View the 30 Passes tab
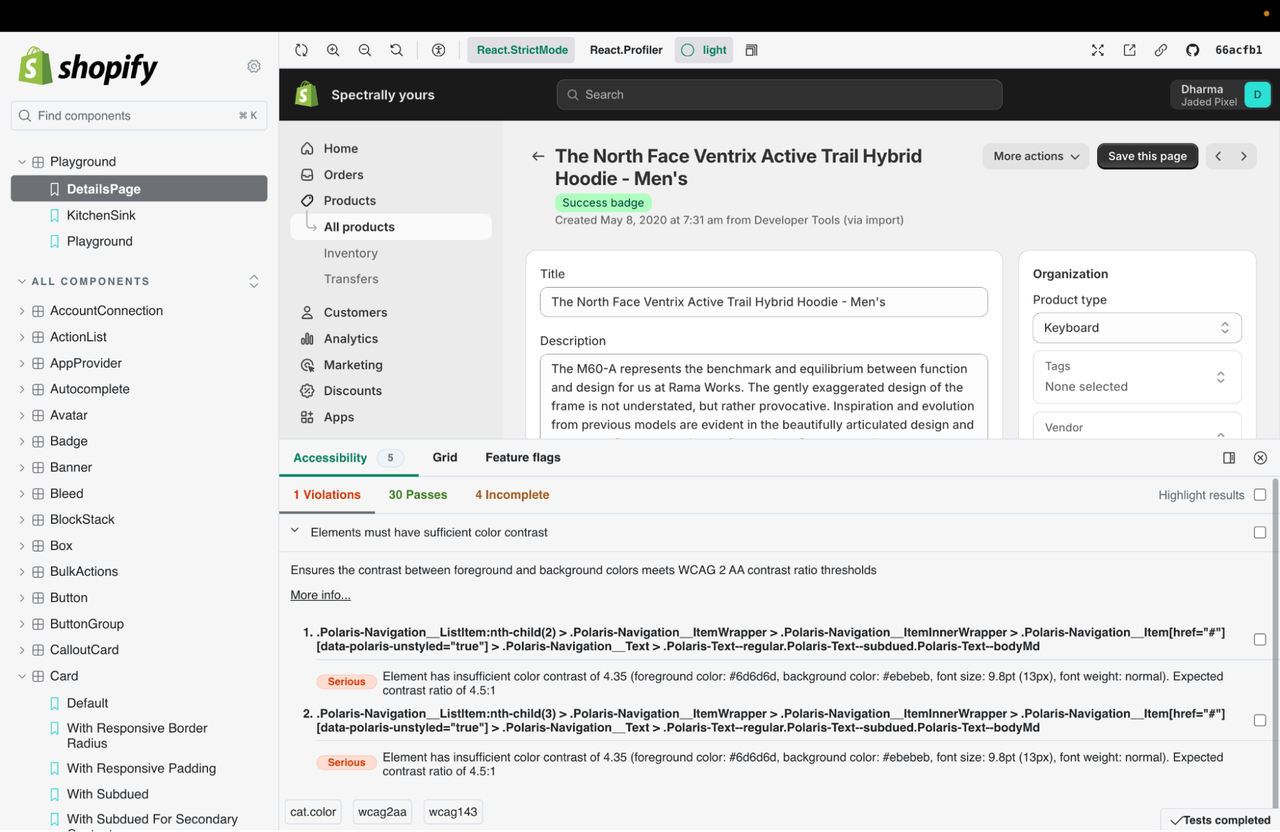The width and height of the screenshot is (1280, 832). [x=417, y=494]
